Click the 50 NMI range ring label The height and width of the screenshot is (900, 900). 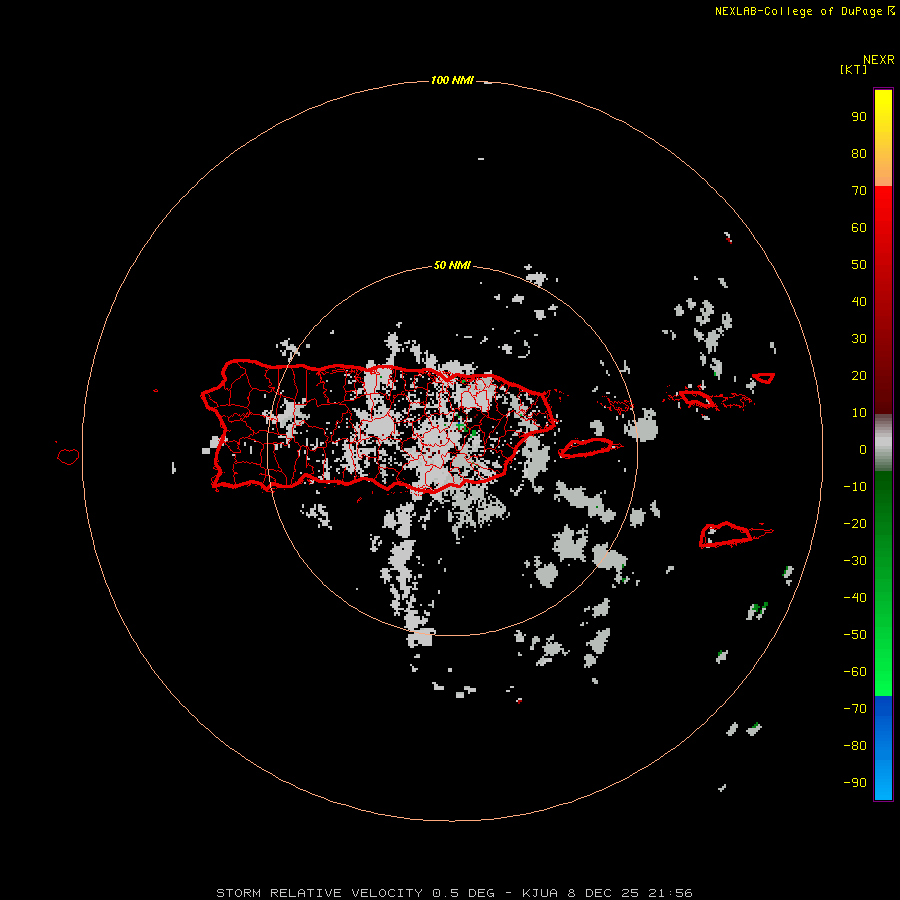pyautogui.click(x=452, y=265)
